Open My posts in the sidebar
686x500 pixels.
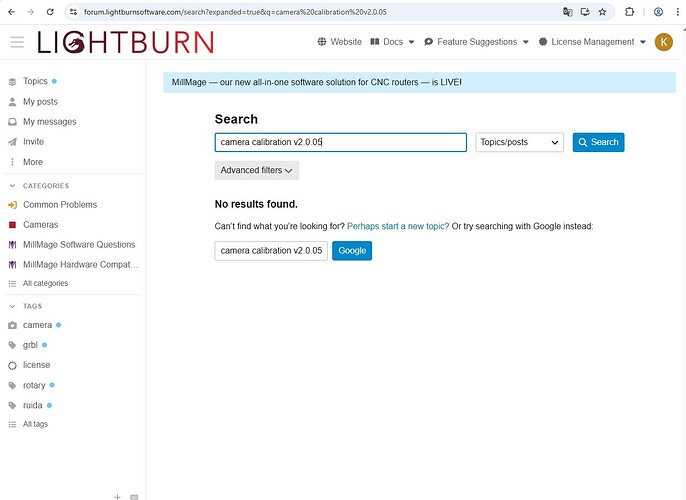40,101
